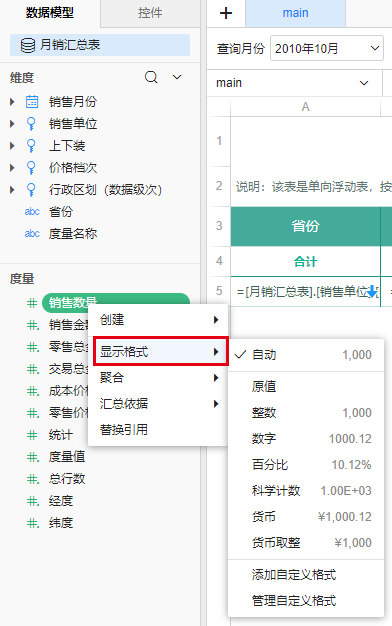Screen dimensions: 392x626
Task: Select row 1 header
Action: (x=219, y=141)
